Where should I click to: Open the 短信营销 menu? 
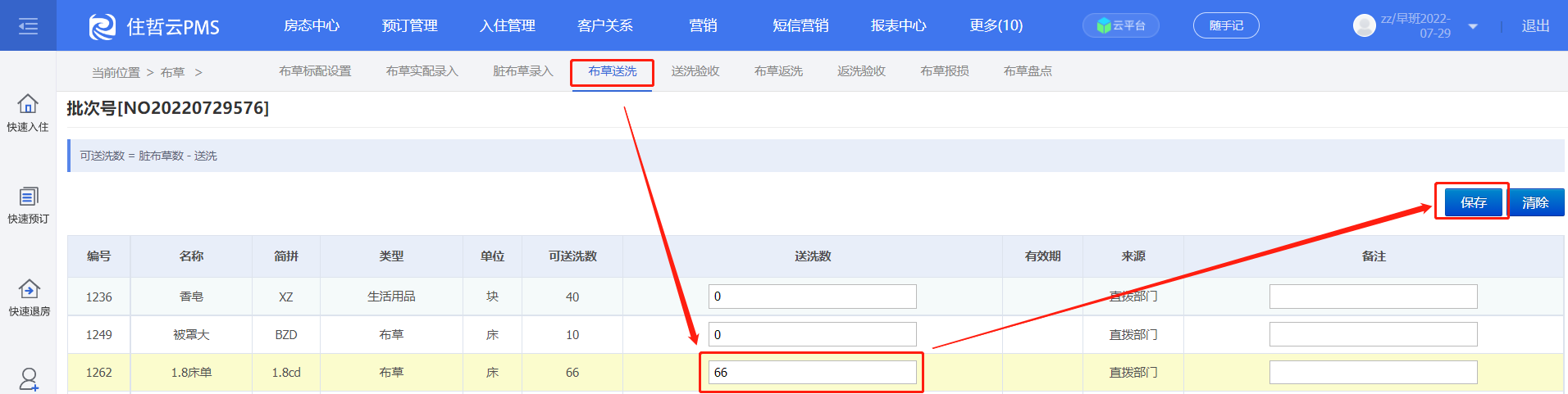(800, 26)
